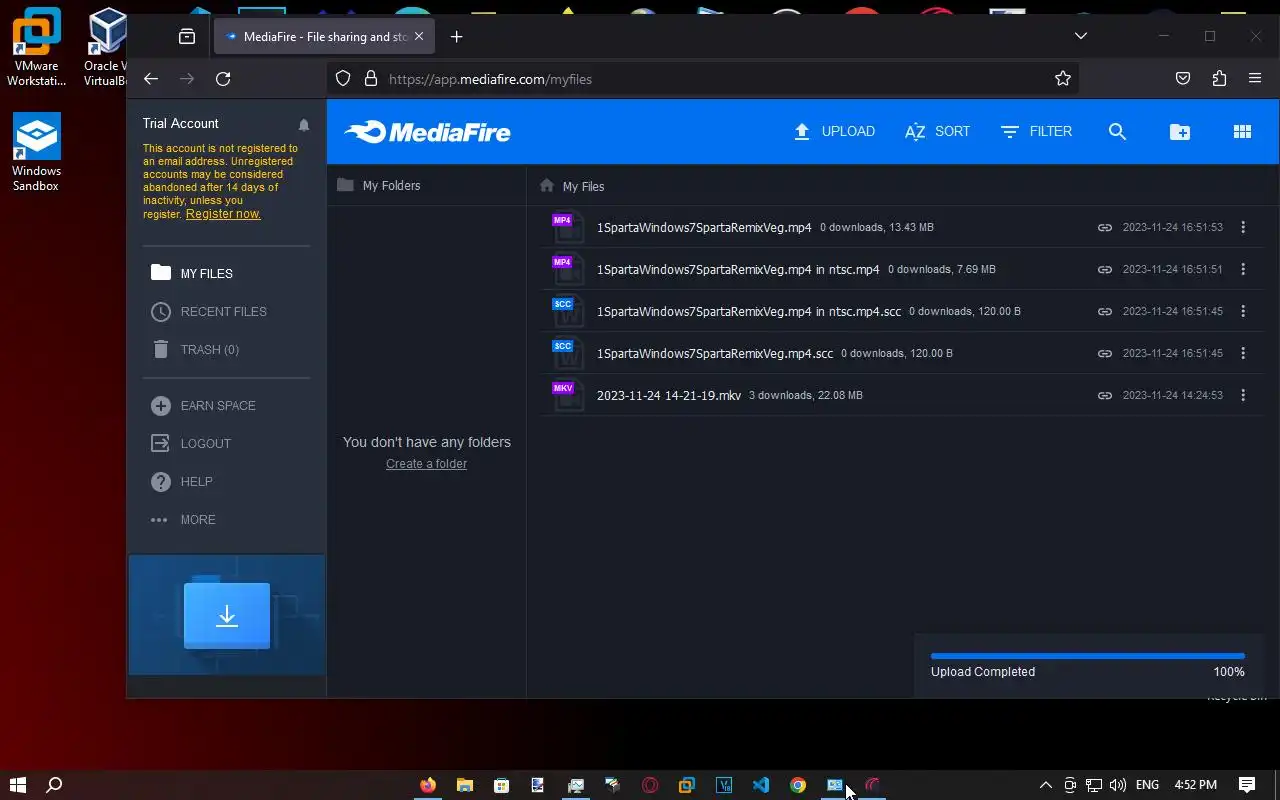Open a new browser tab with the plus button
Screen dimensions: 1280x800
pyautogui.click(x=457, y=37)
